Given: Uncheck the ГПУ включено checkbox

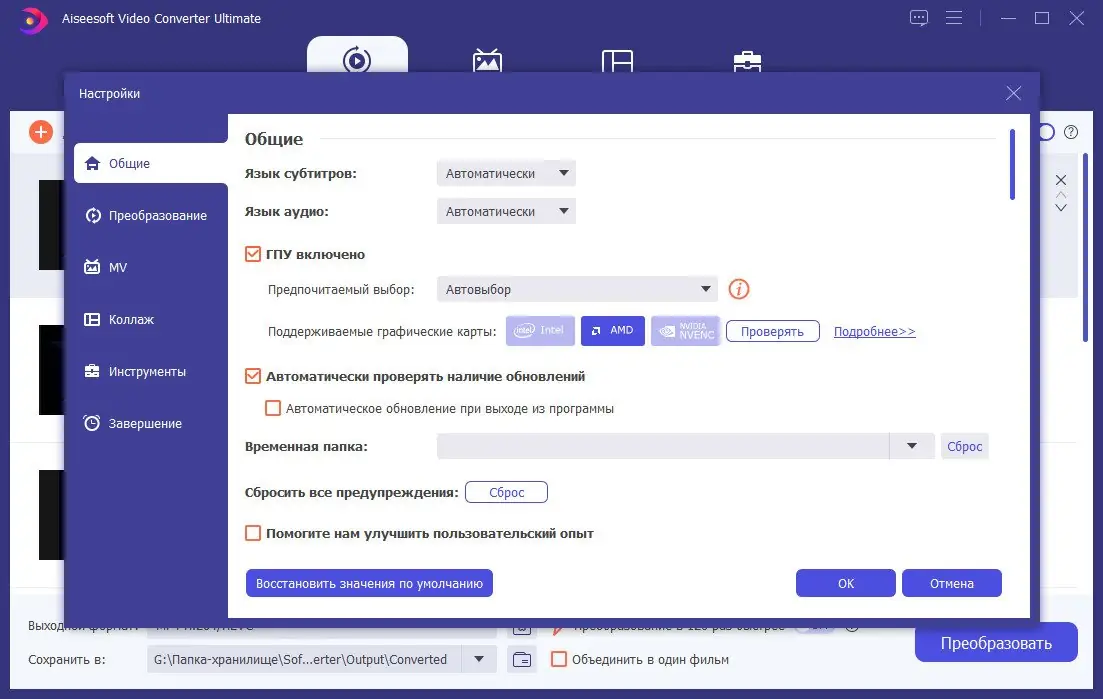Looking at the screenshot, I should pos(253,254).
